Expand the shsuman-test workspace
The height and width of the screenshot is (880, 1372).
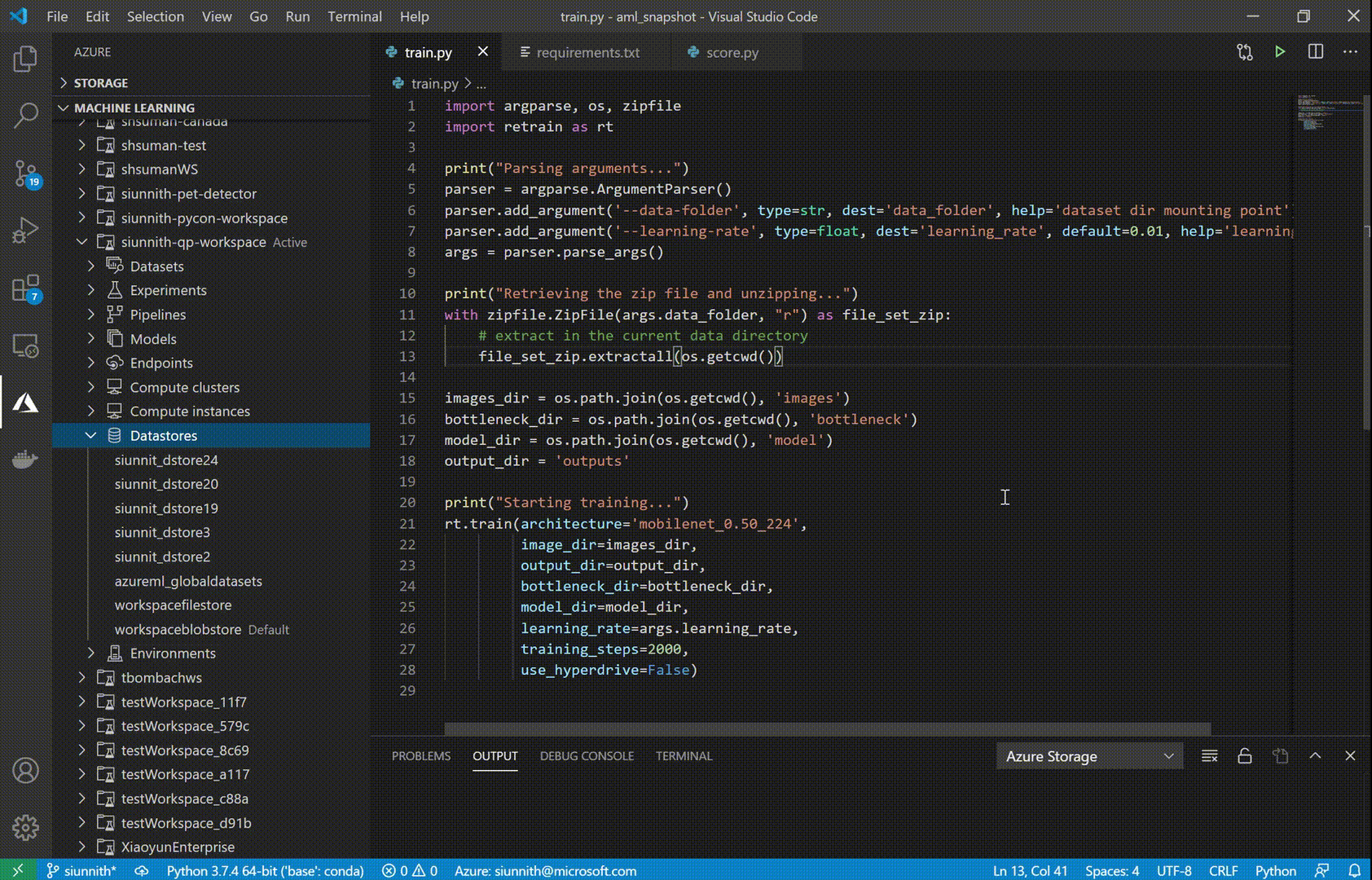pos(81,145)
